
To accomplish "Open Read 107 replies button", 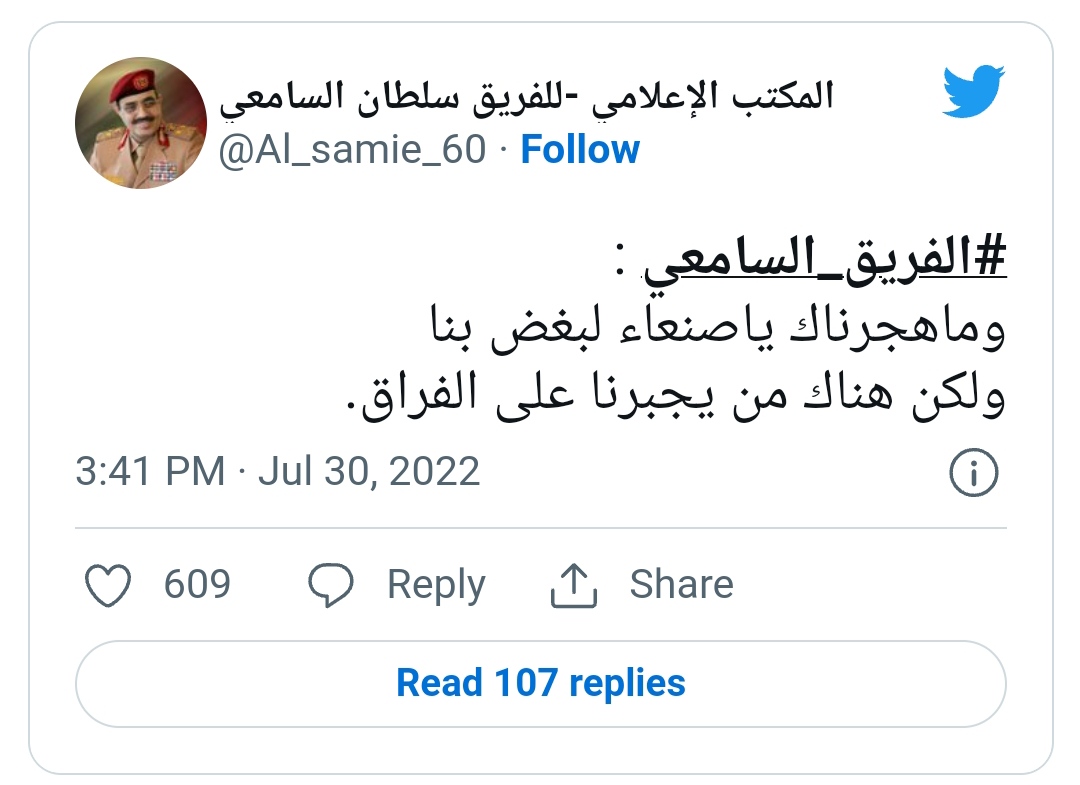I will [541, 684].
